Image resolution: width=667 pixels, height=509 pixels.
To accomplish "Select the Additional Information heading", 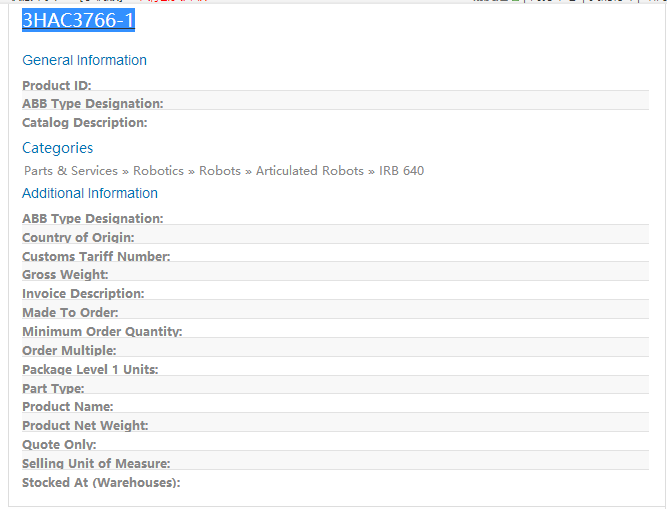I will point(90,193).
